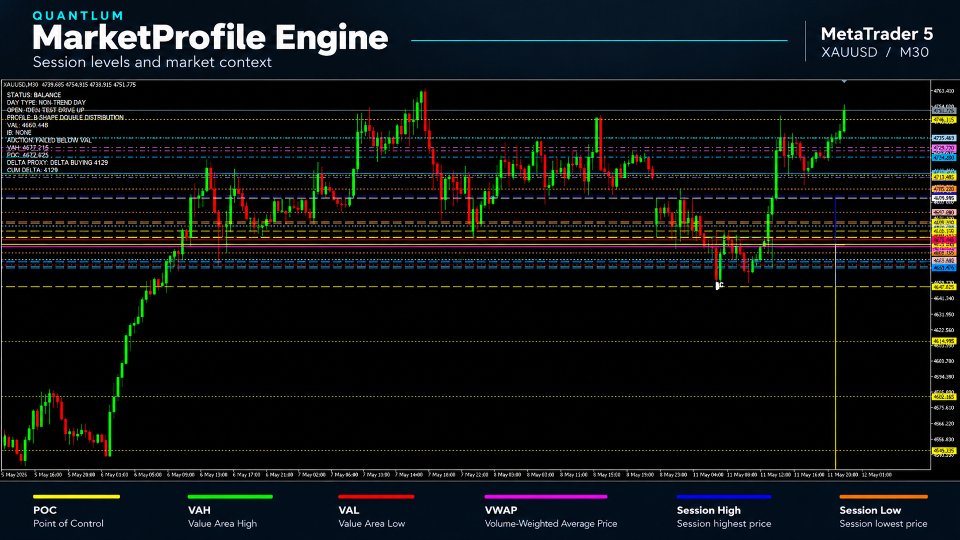Click the red VAL legend color bar
This screenshot has width=960, height=540.
tap(377, 497)
